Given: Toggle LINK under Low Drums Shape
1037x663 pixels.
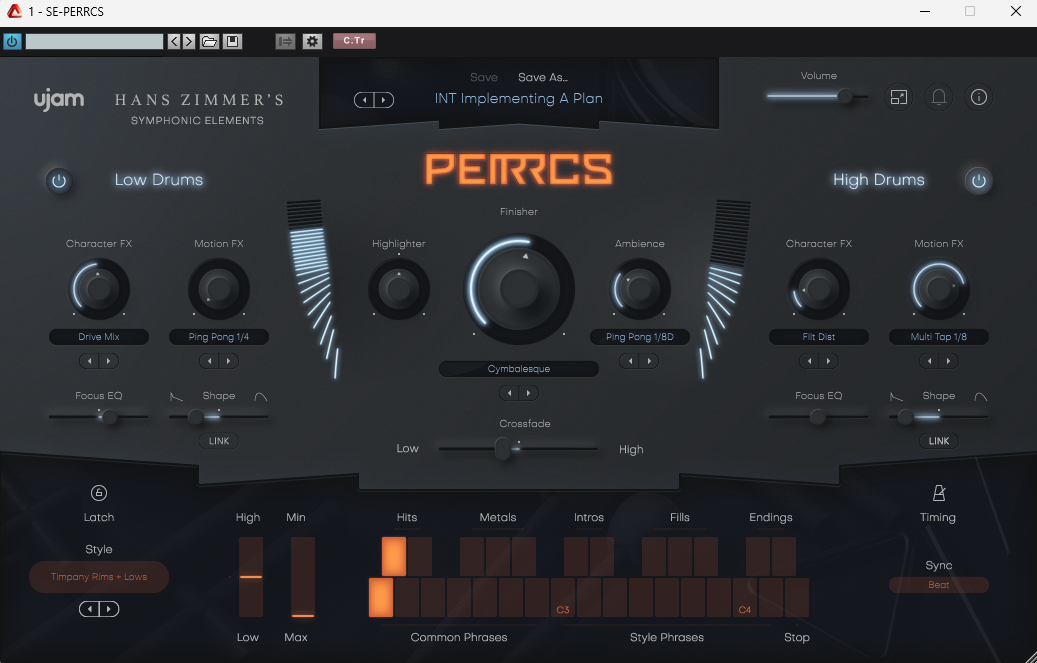Looking at the screenshot, I should coord(219,441).
